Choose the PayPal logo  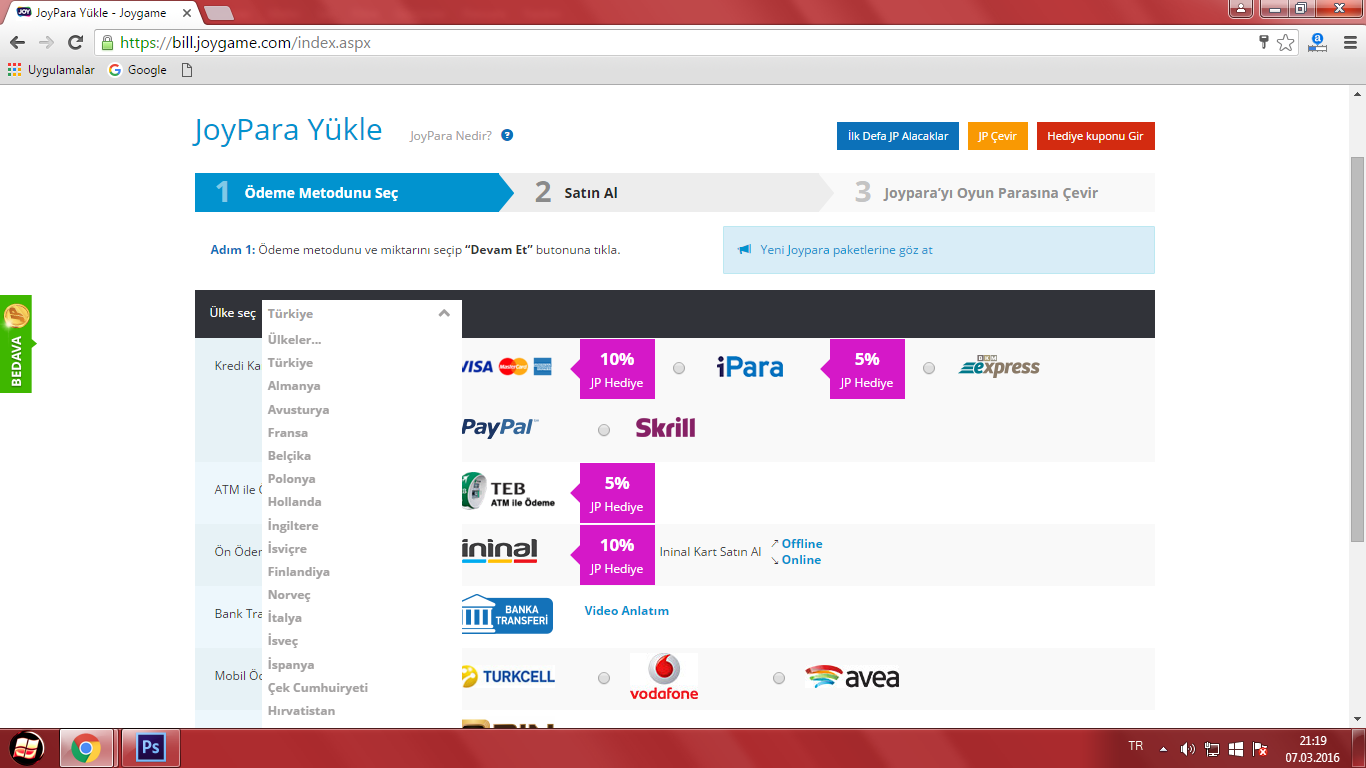[500, 428]
